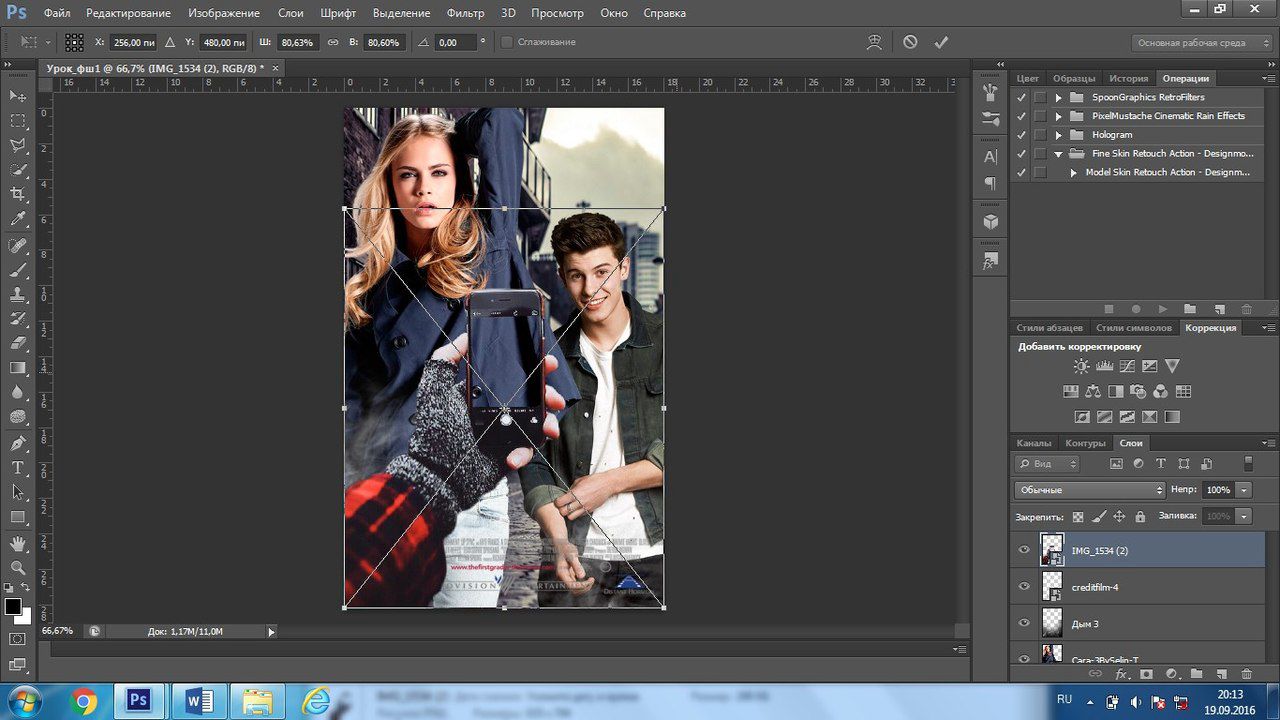Image resolution: width=1280 pixels, height=720 pixels.
Task: Select the Eyedropper tool
Action: click(18, 219)
